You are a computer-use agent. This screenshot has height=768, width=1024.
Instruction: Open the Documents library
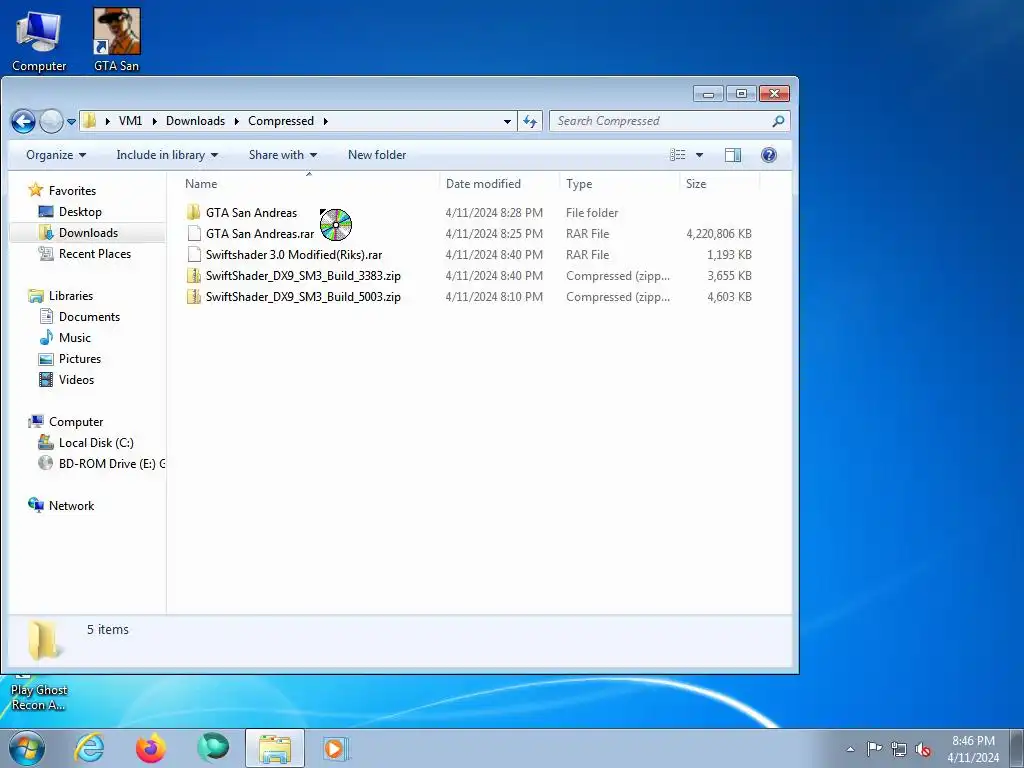click(x=89, y=317)
